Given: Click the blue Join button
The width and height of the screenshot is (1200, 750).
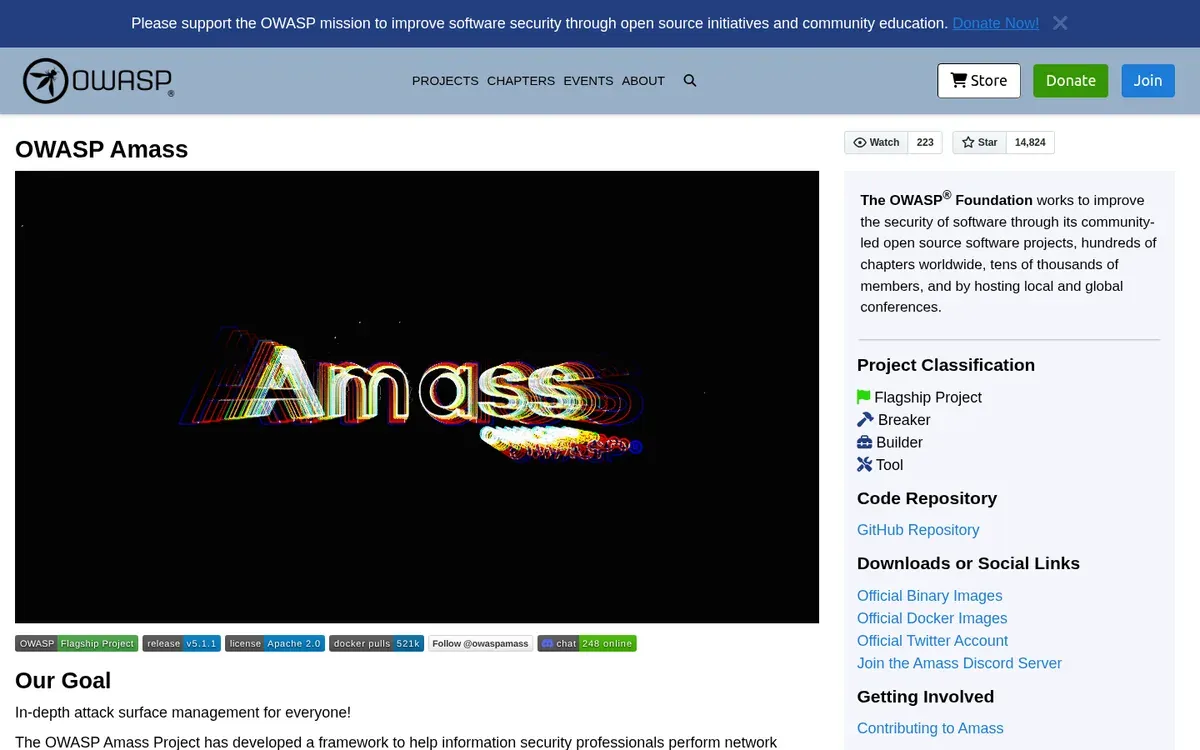Looking at the screenshot, I should coord(1148,81).
